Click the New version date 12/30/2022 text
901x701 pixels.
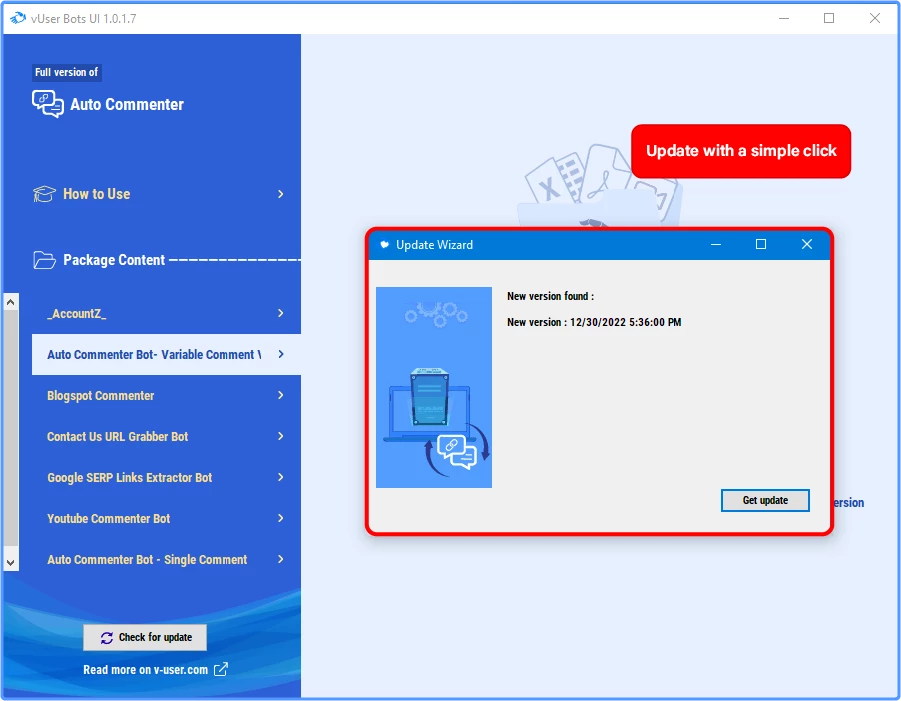594,322
